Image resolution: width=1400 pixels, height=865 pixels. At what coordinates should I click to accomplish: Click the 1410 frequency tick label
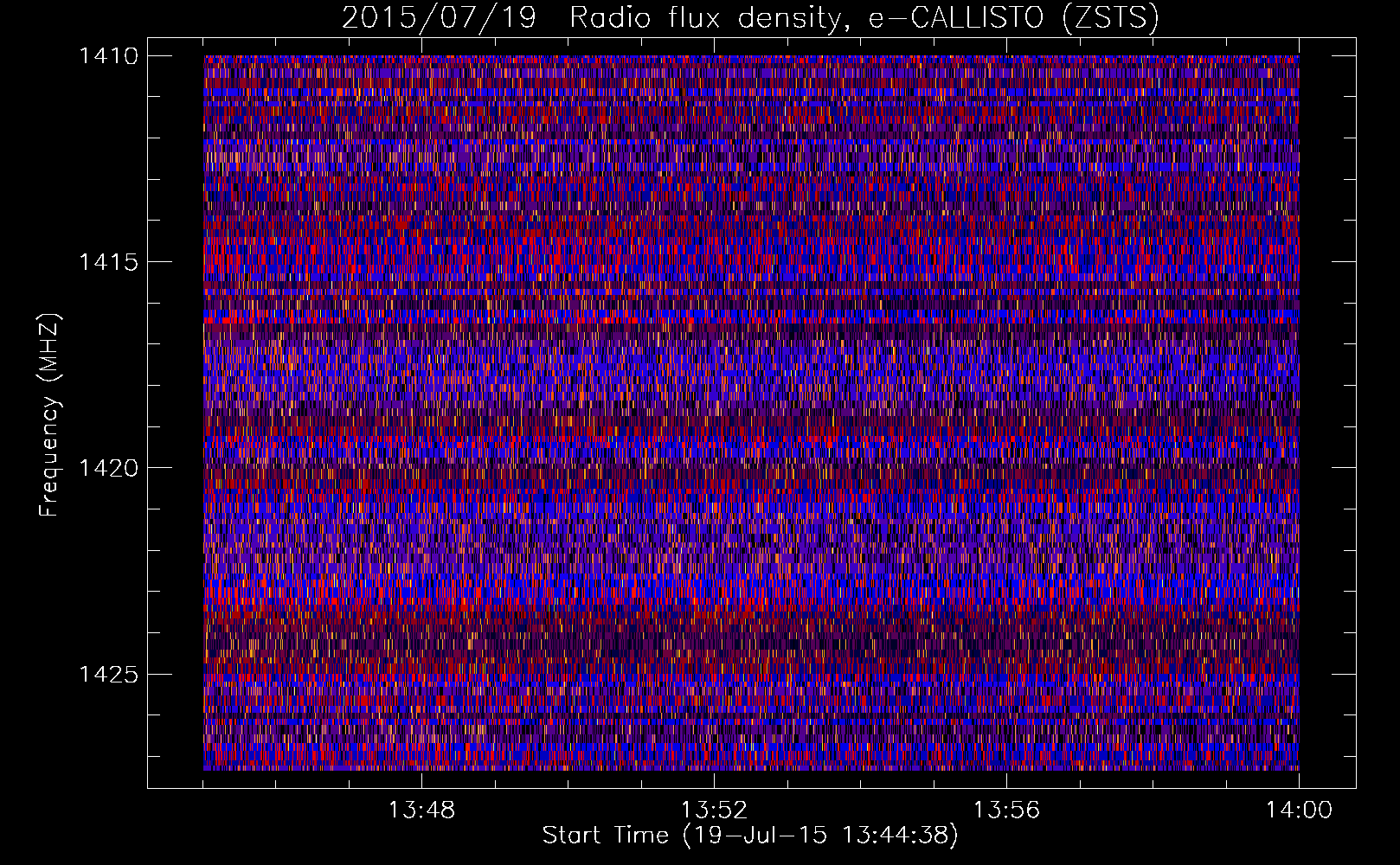pyautogui.click(x=108, y=56)
